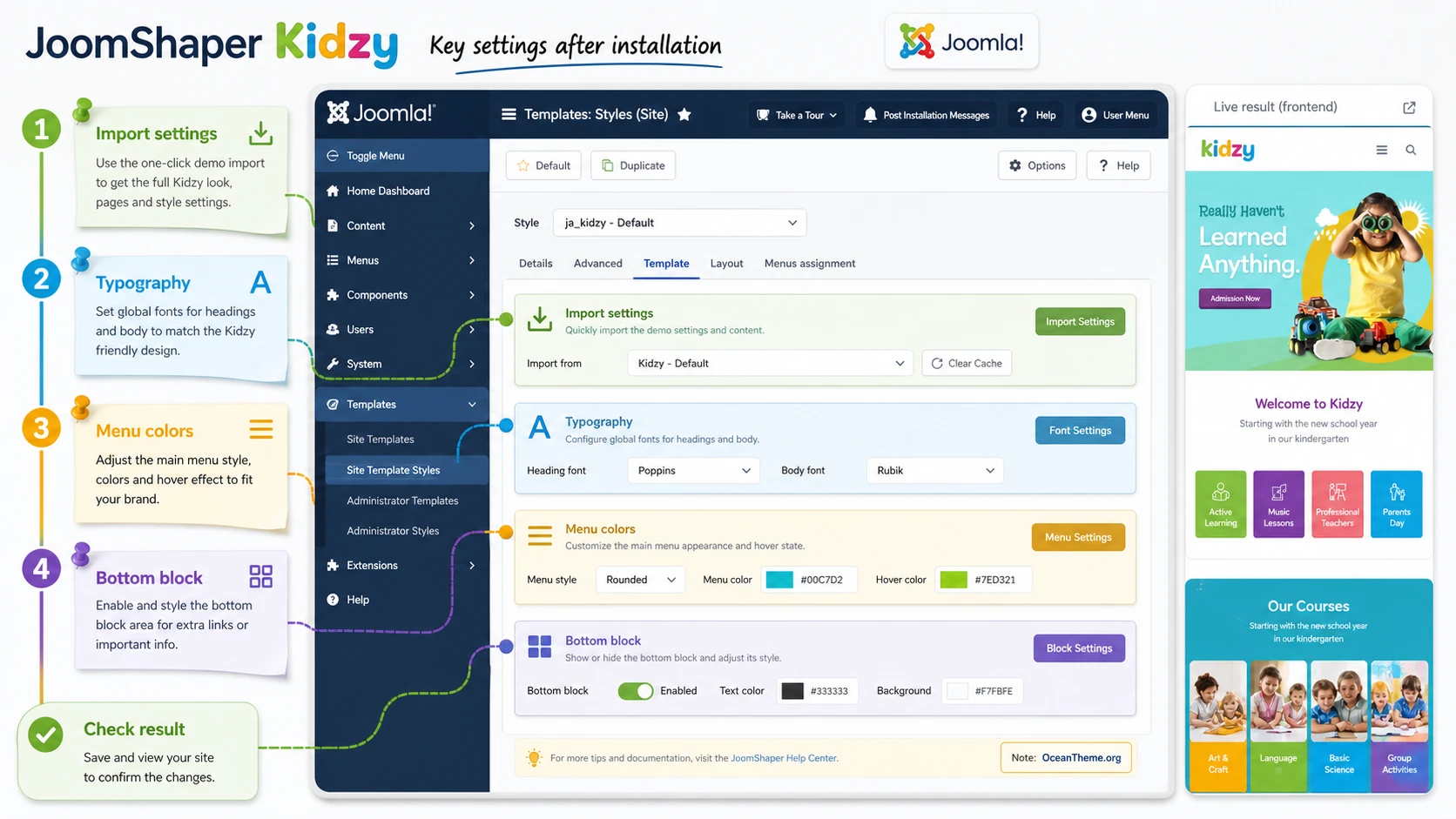Click the Active Learning card in the preview

(1221, 504)
